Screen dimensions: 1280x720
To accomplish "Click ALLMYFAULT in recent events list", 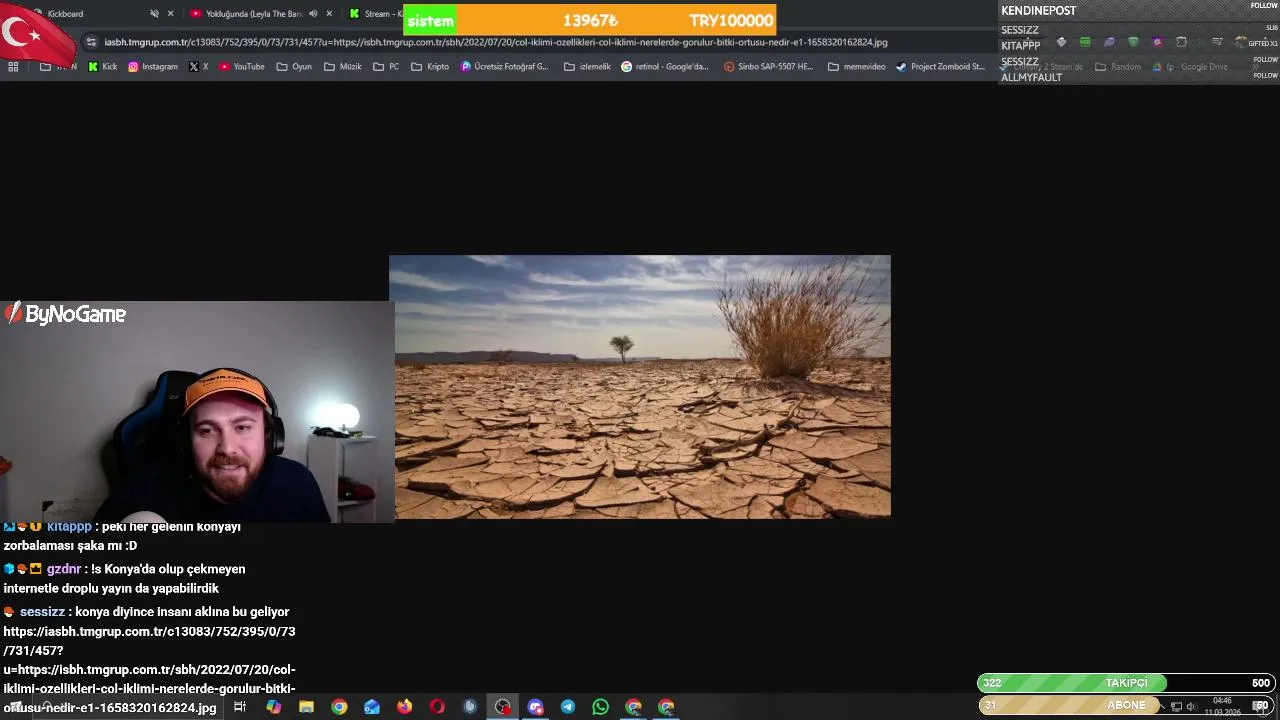I will click(1031, 78).
